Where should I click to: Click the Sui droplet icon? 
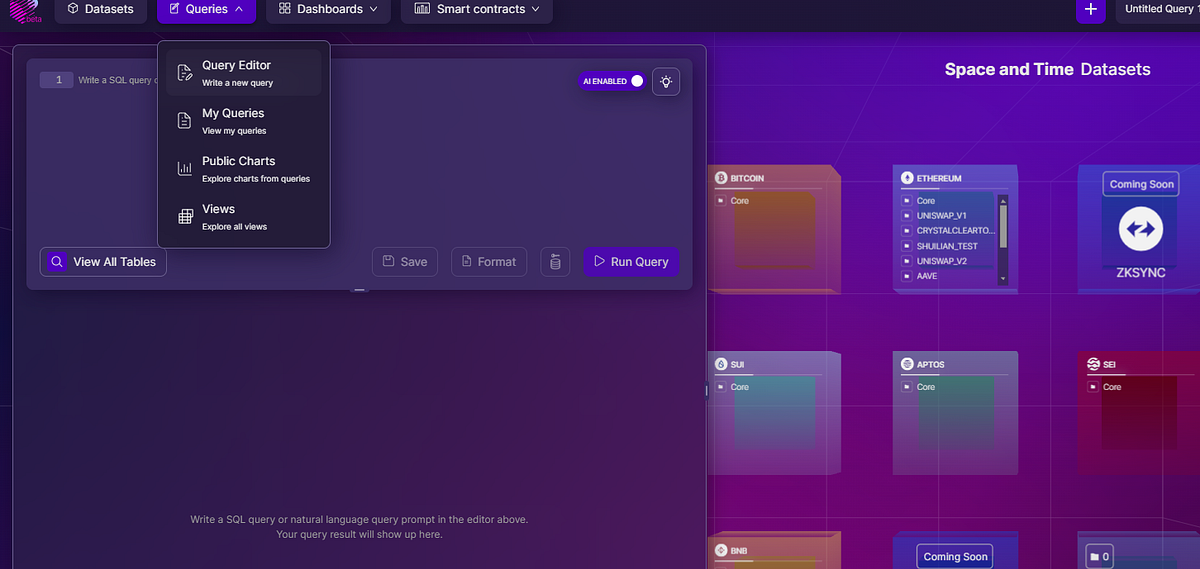tap(720, 364)
